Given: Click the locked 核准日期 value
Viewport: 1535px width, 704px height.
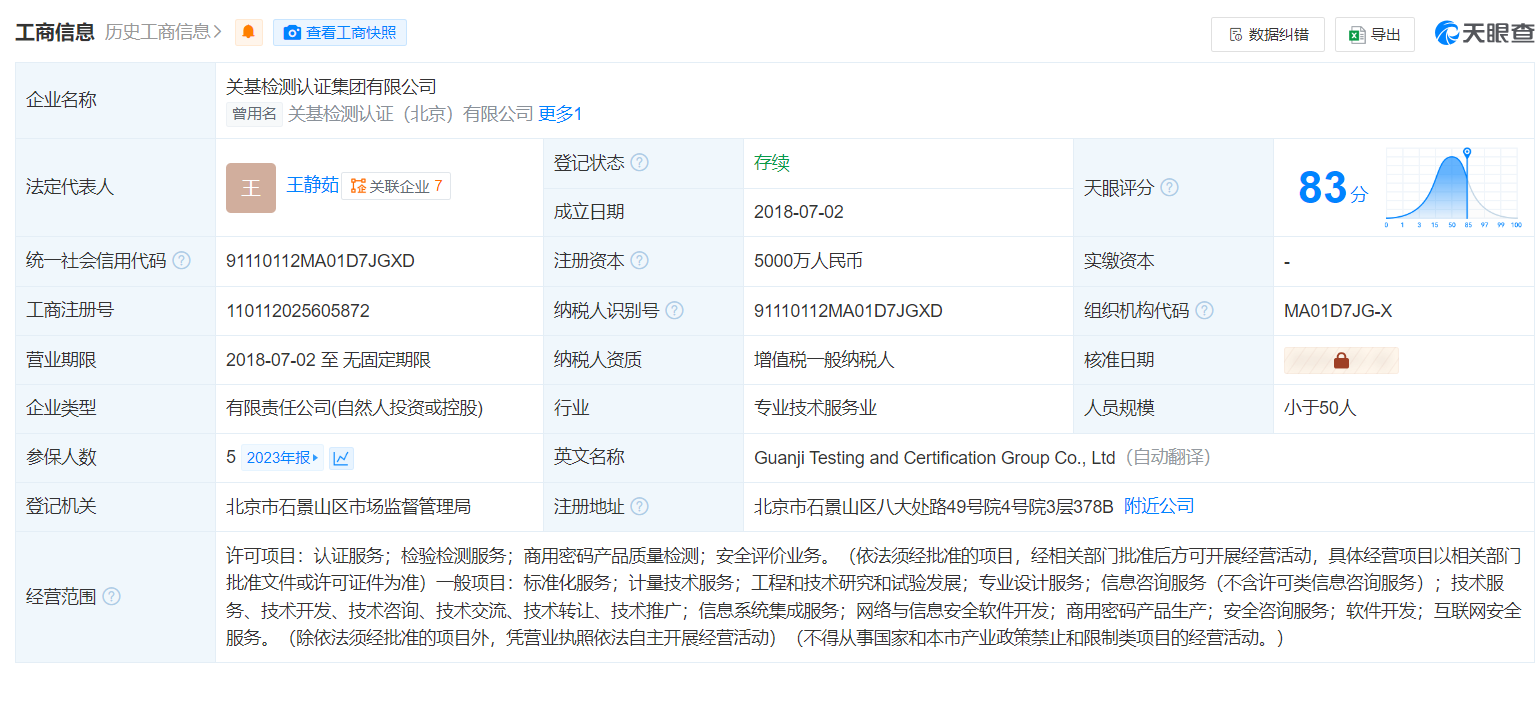Looking at the screenshot, I should [1341, 360].
